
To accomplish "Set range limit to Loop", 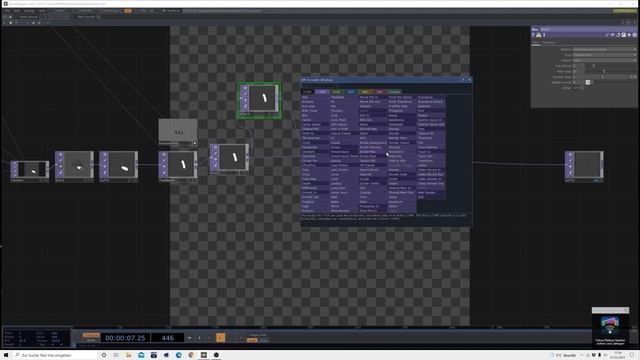I will [x=252, y=340].
